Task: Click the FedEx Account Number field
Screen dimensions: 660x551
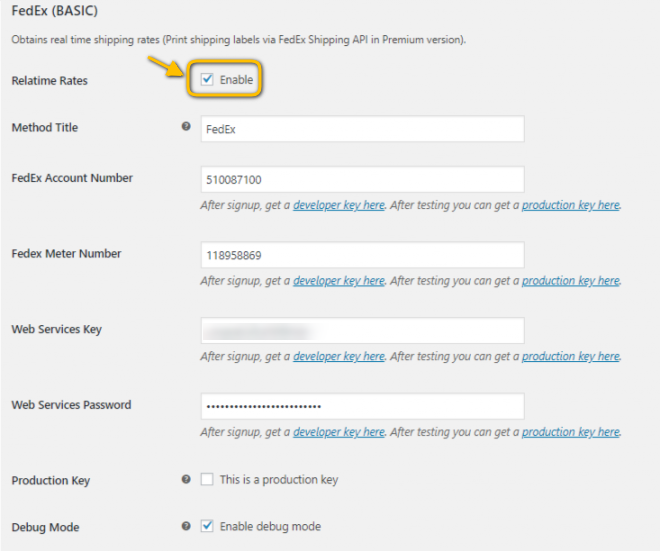Action: (362, 179)
